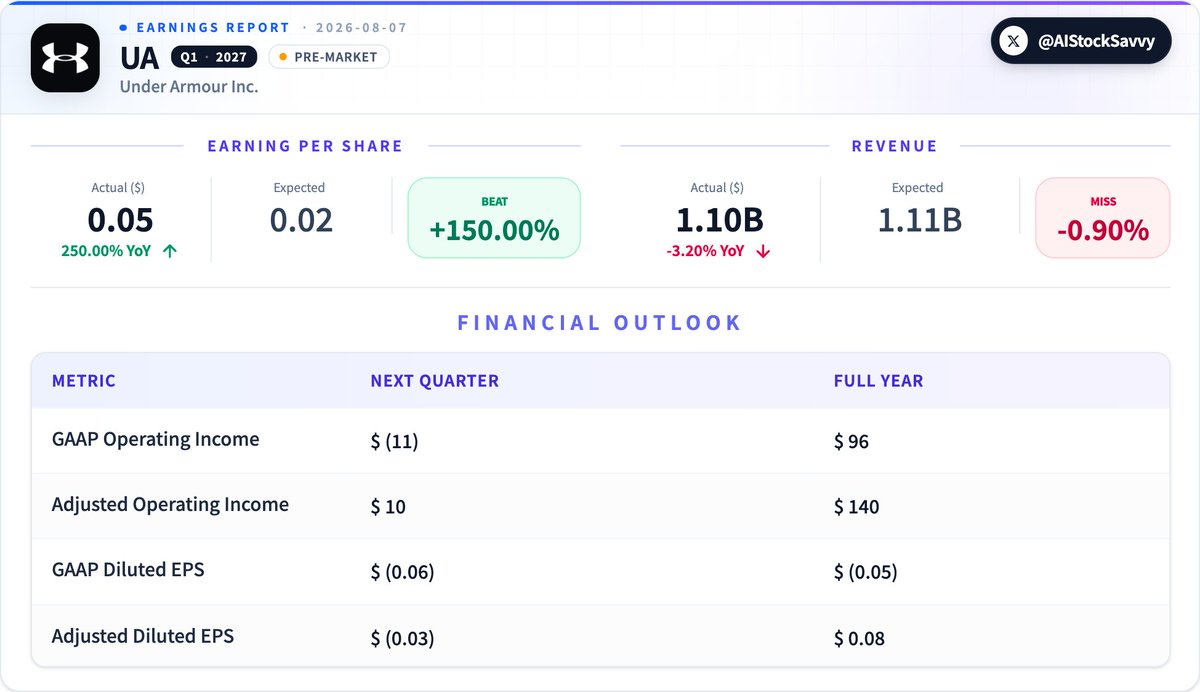Select the GAAP Diluted EPS row label
The height and width of the screenshot is (692, 1200).
click(x=128, y=570)
